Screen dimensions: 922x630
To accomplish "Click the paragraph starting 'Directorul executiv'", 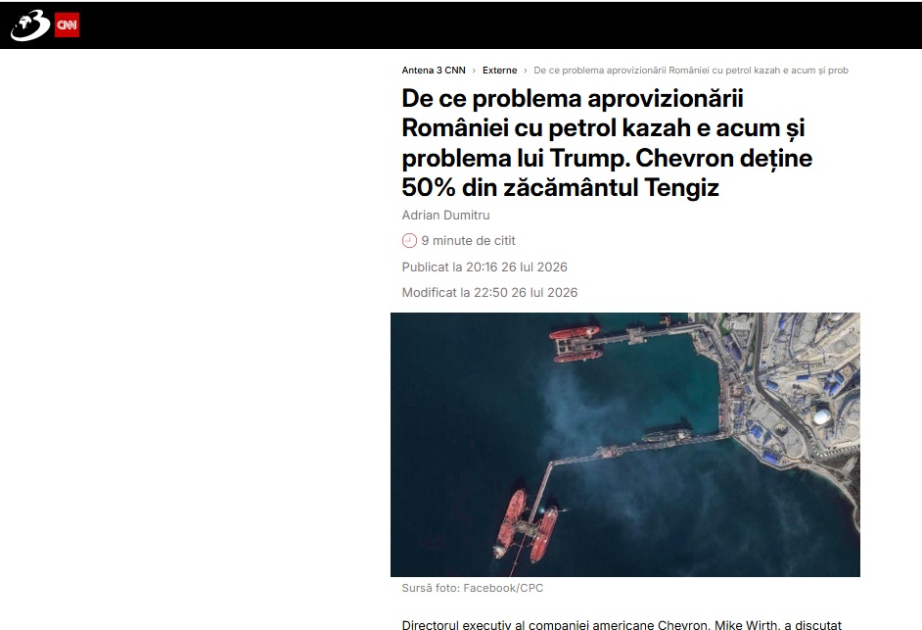I will point(622,624).
